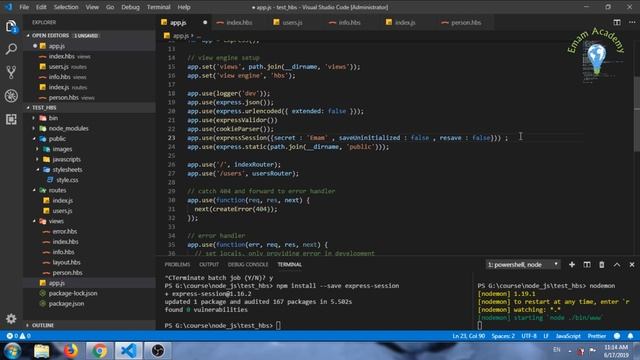640x360 pixels.
Task: Open the Debug view in activity bar
Action: coord(11,96)
